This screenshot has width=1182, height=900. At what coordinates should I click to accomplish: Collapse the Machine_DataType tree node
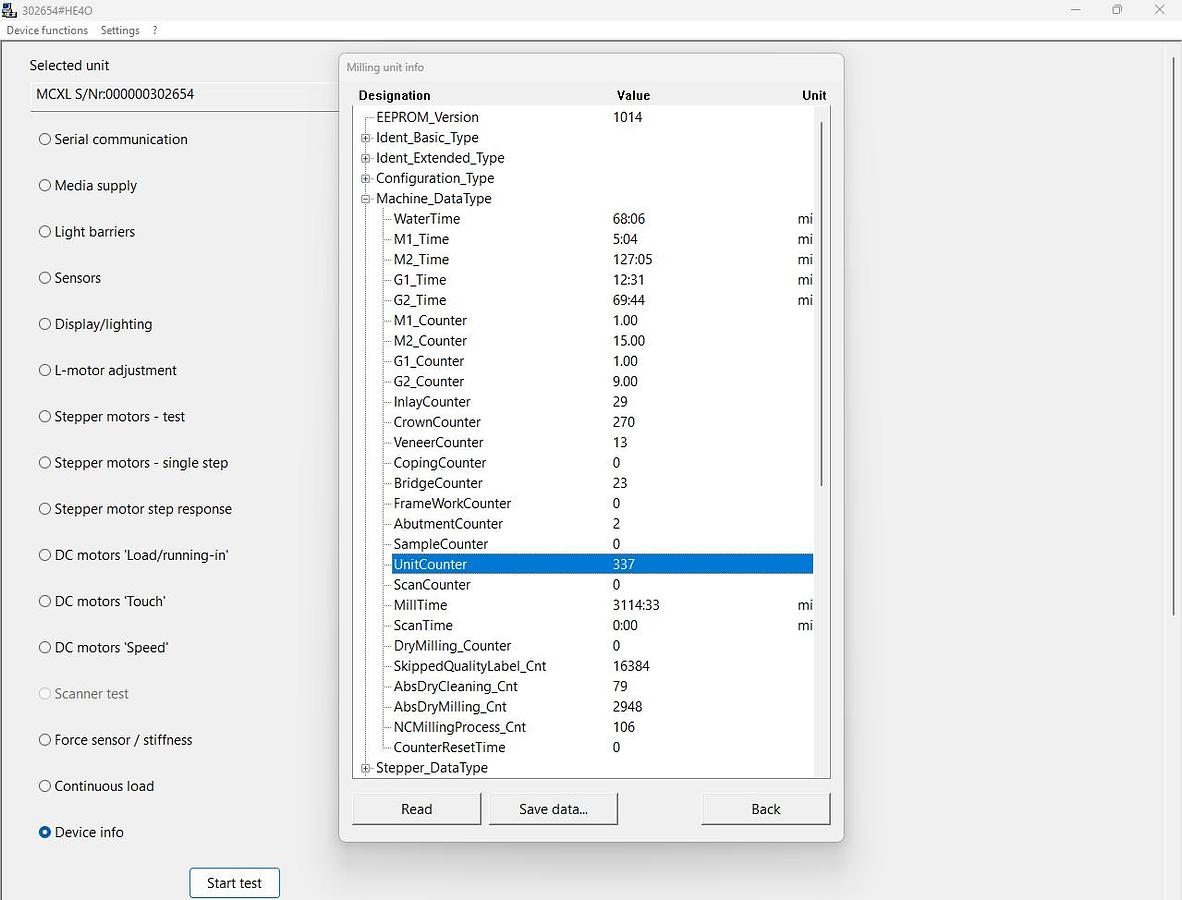pyautogui.click(x=366, y=199)
